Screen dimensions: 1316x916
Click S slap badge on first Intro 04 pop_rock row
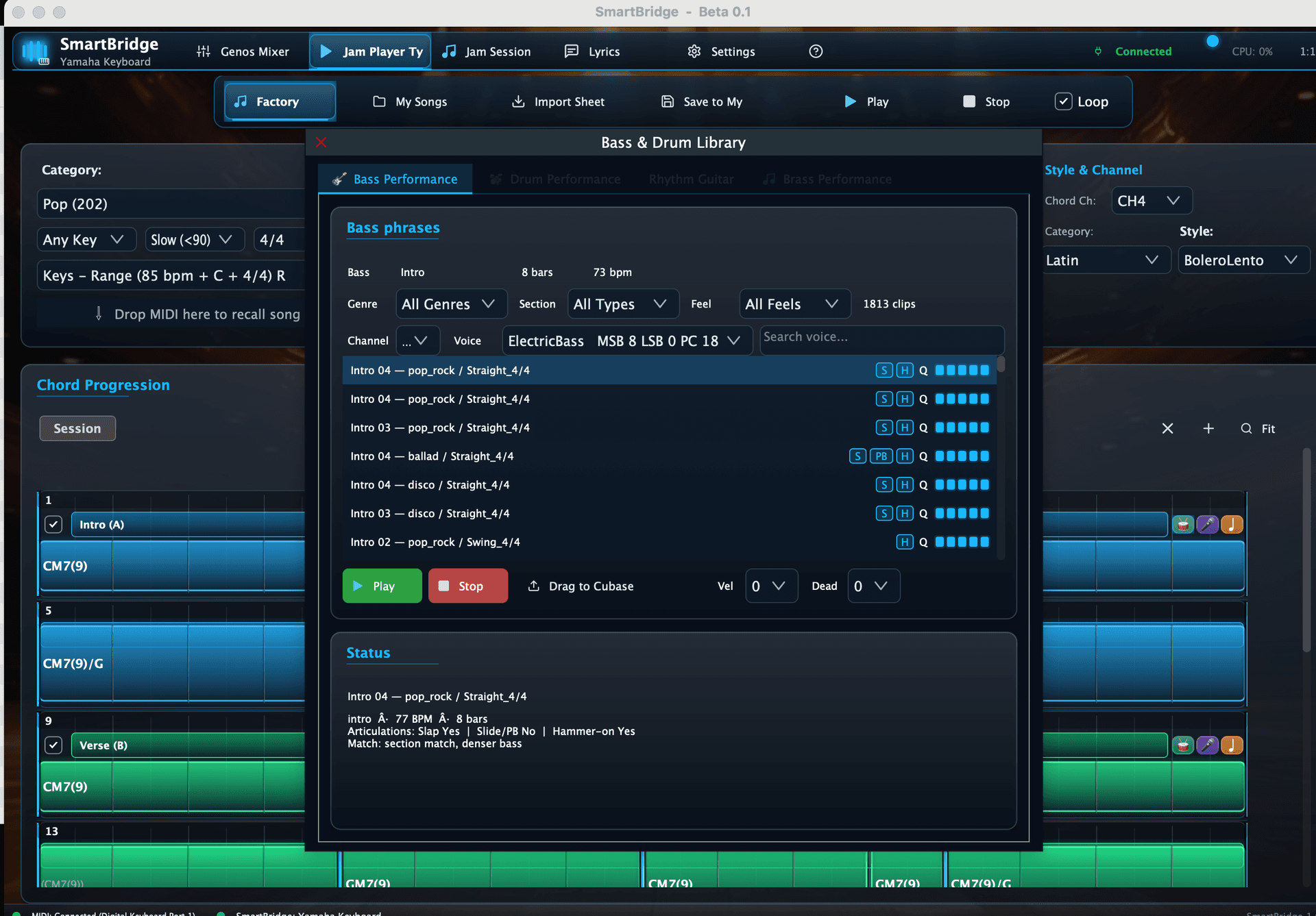(884, 371)
